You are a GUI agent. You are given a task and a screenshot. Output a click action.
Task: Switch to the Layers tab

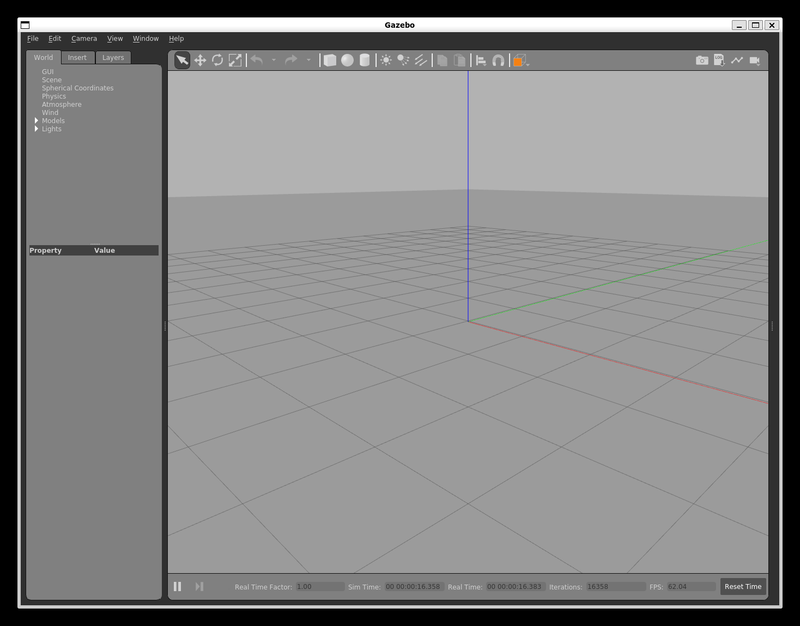[x=113, y=58]
